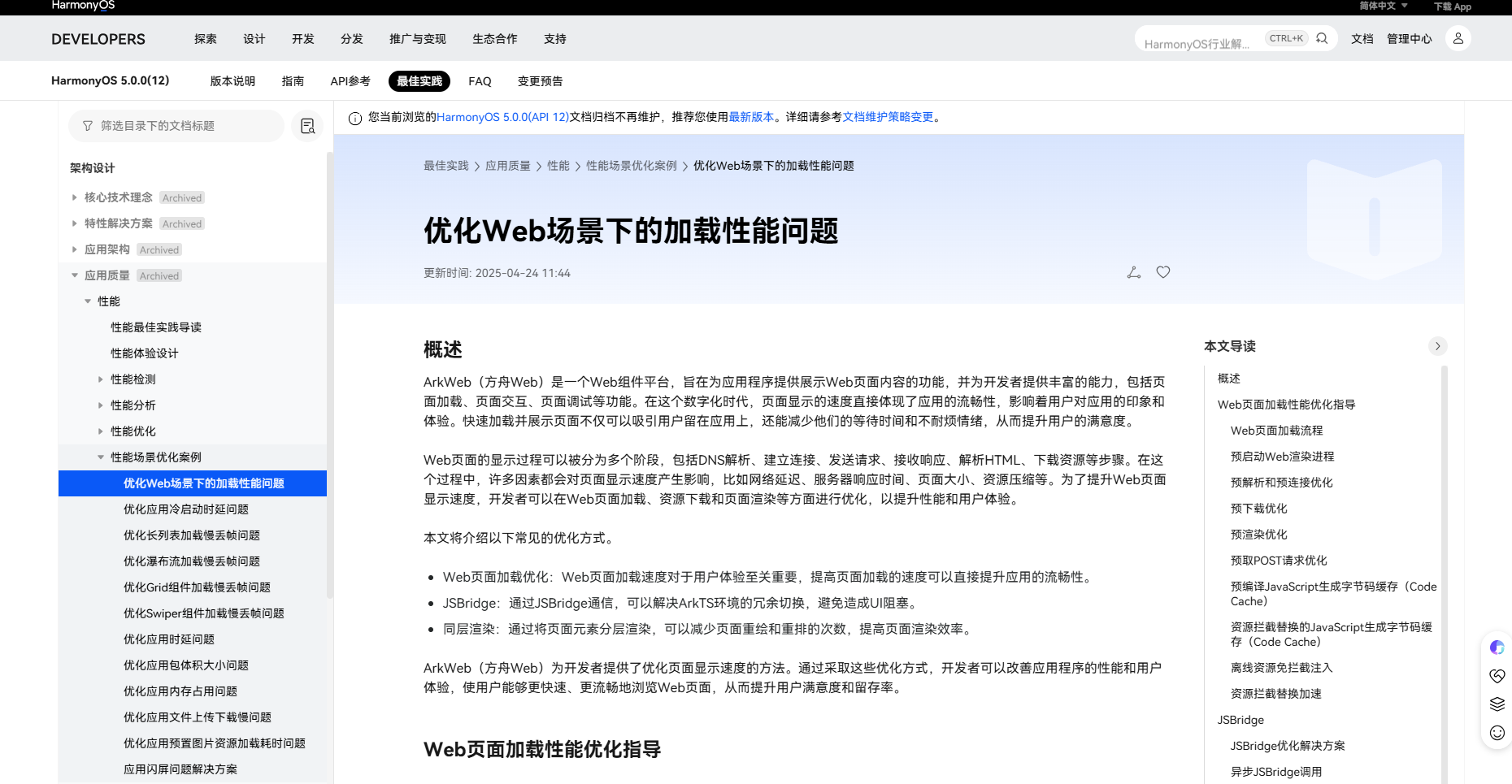Screen dimensions: 1512x784
Task: Click the search magnifier icon
Action: coord(1322,38)
